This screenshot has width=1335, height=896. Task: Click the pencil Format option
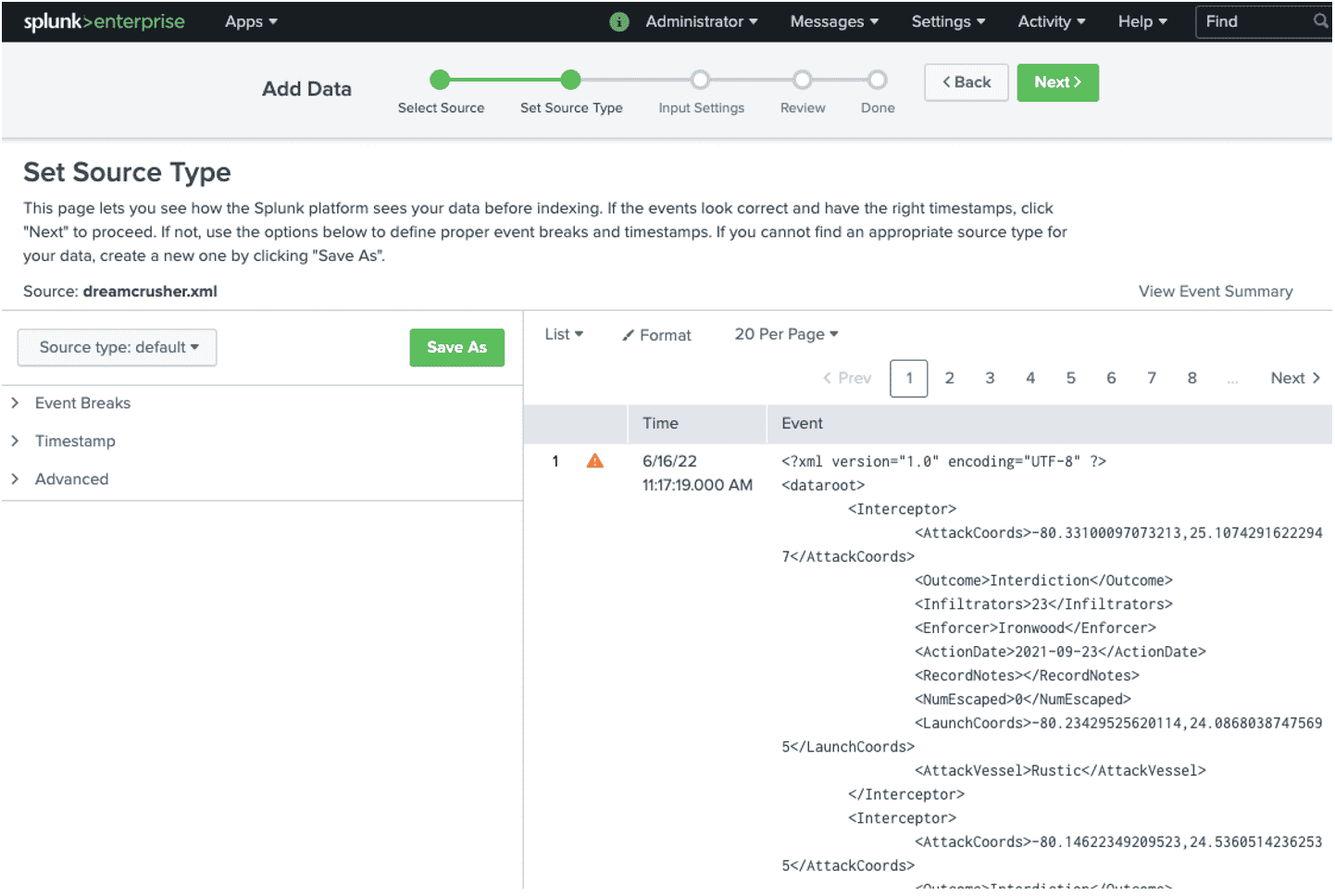pos(656,335)
